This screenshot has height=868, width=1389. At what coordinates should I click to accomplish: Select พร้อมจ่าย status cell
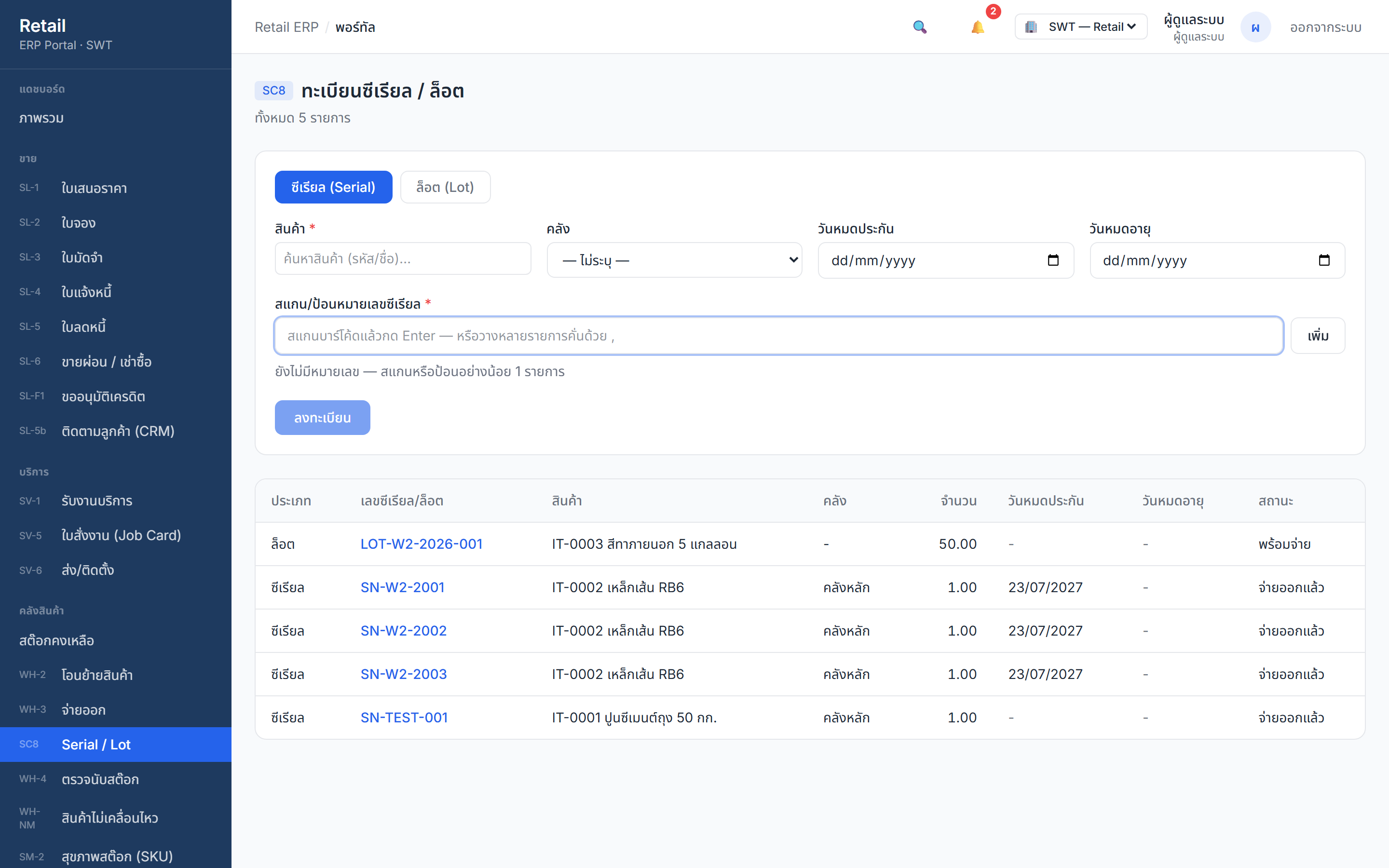pos(1284,543)
